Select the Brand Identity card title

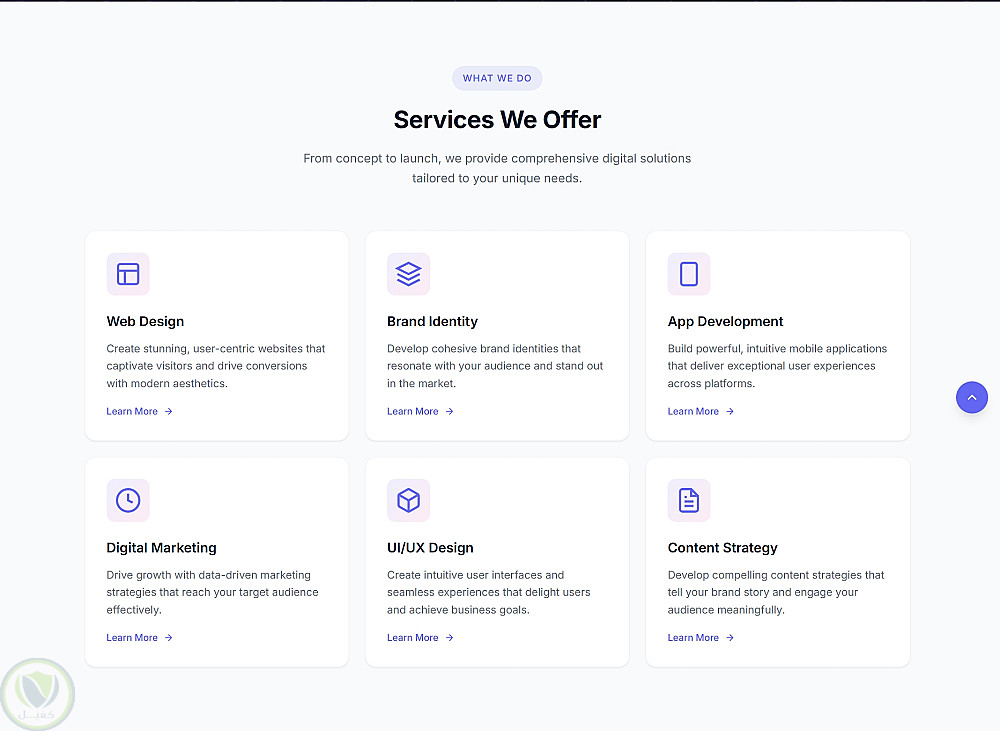[x=432, y=321]
